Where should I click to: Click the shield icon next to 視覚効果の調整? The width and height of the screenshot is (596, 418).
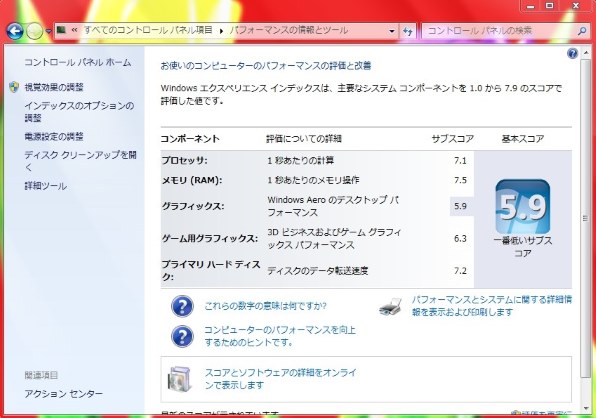click(x=14, y=87)
